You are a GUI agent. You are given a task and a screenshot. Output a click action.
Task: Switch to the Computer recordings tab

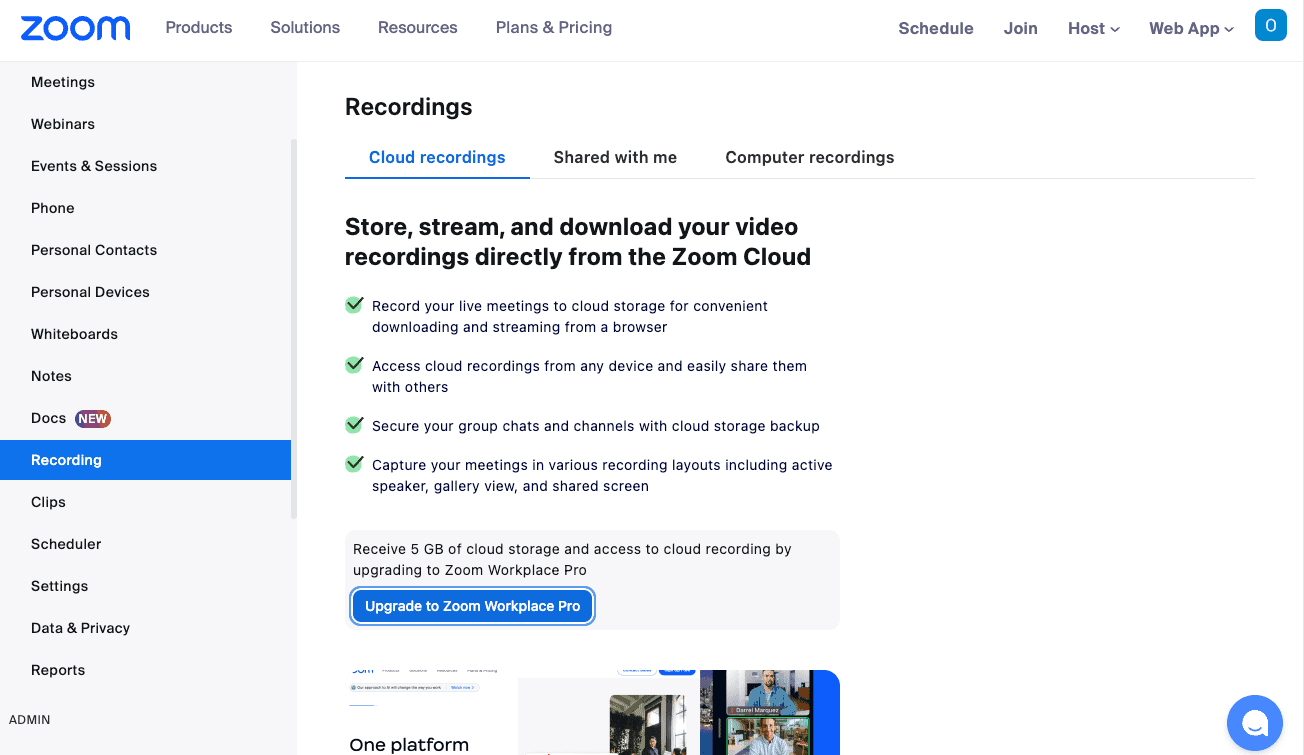810,157
